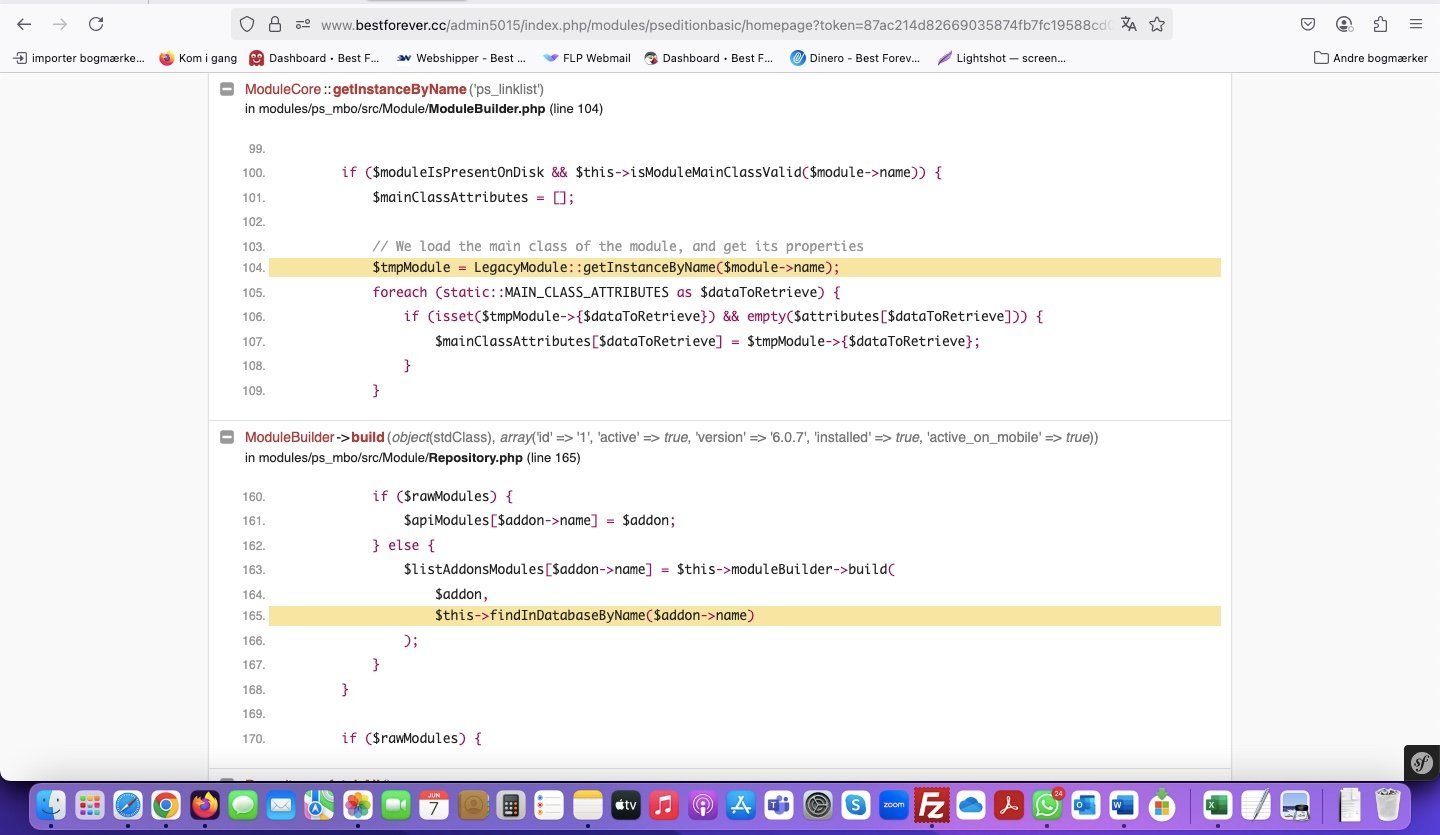Translate this page using the address bar icon

click(x=1129, y=24)
